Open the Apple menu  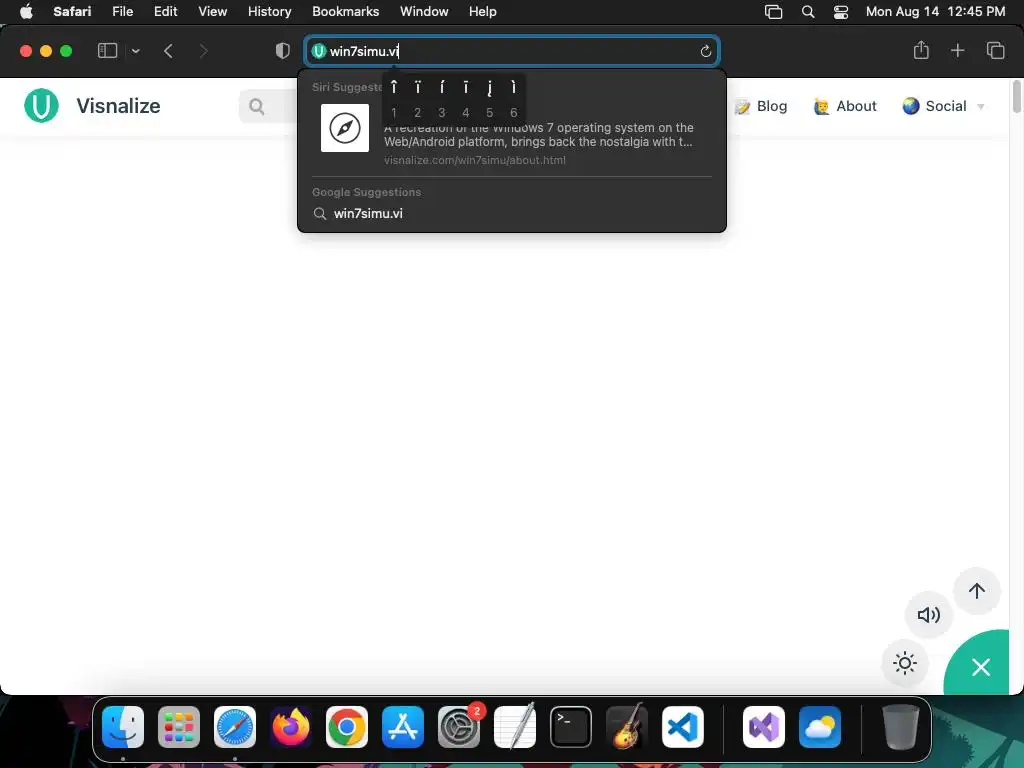26,12
